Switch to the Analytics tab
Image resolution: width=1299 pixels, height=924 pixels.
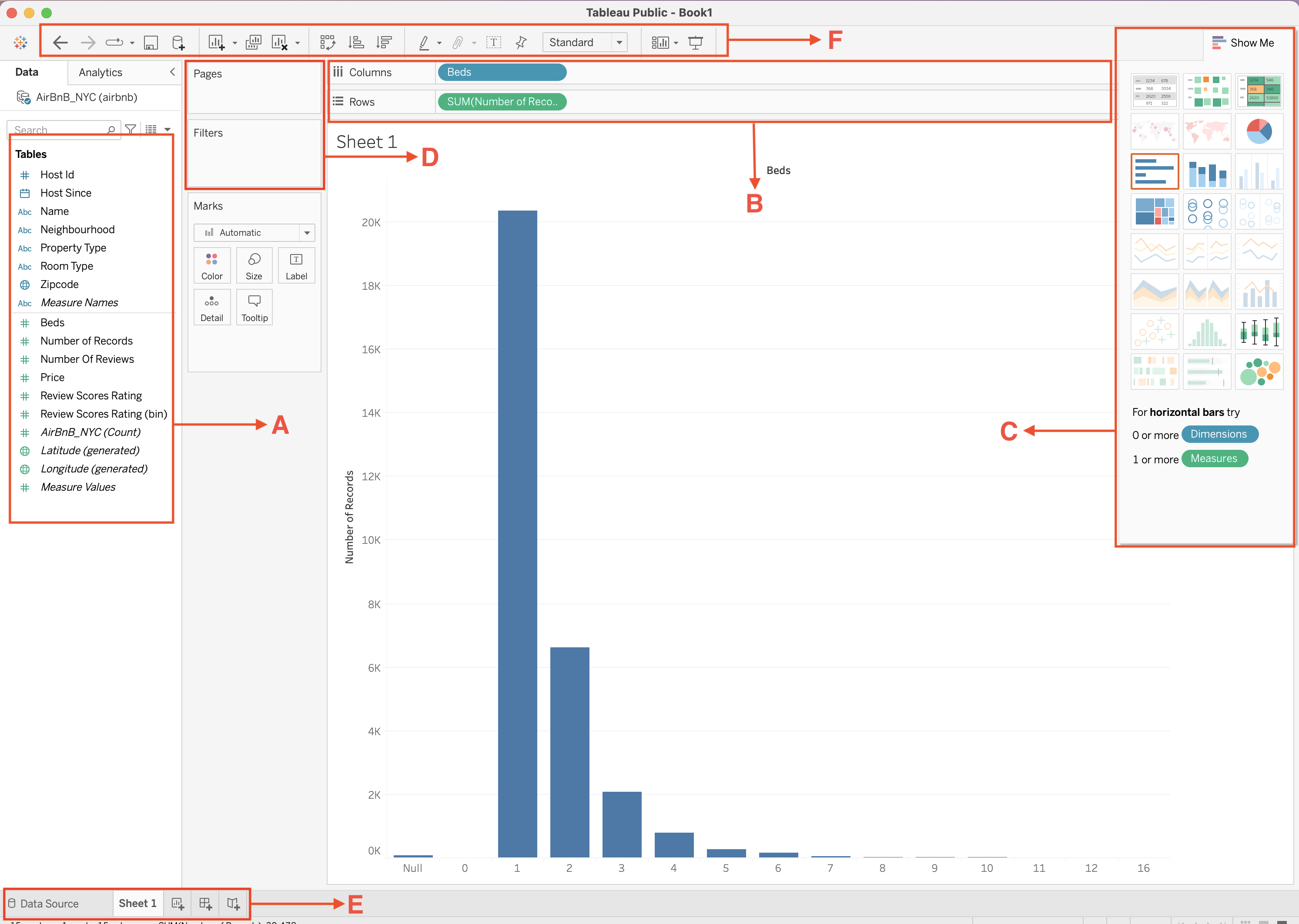click(x=100, y=72)
